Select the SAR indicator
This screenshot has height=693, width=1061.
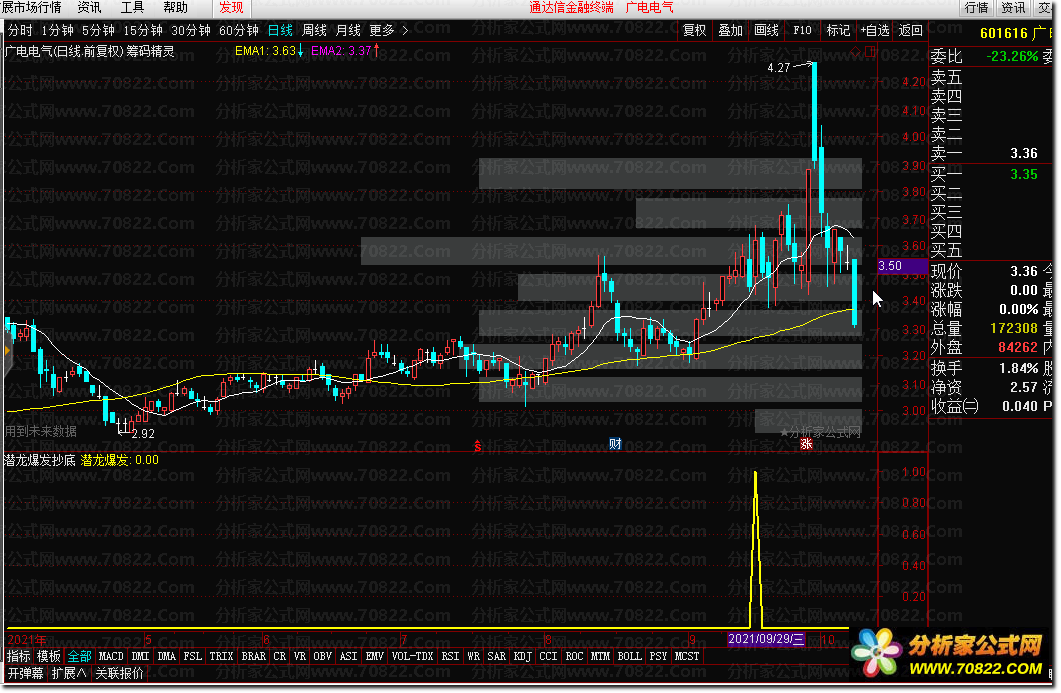pyautogui.click(x=497, y=656)
